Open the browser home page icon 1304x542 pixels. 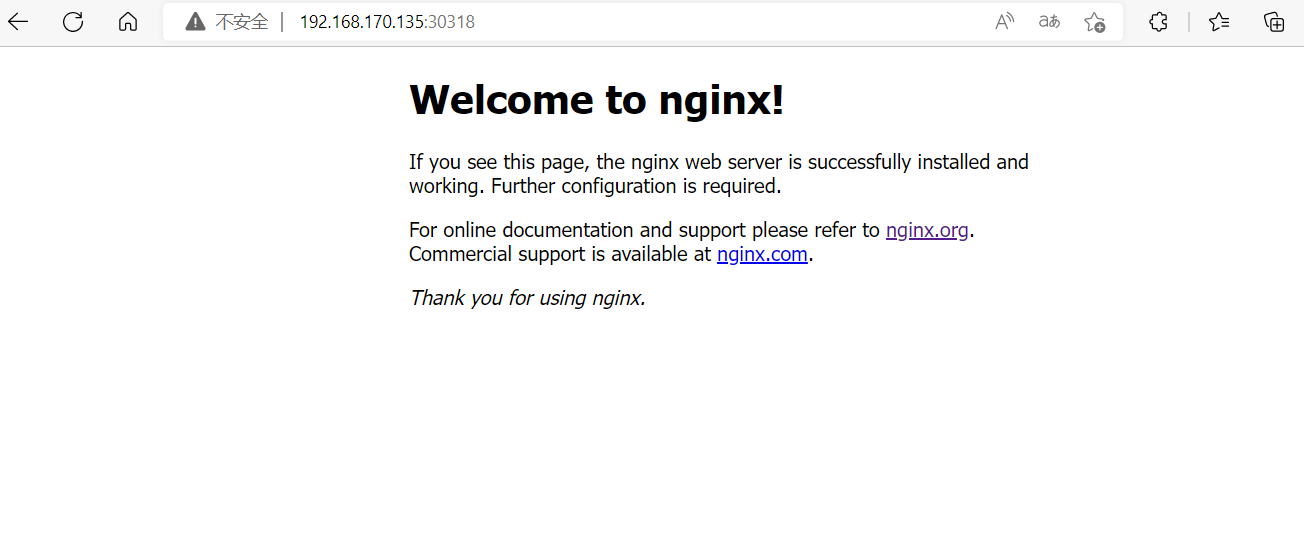tap(128, 22)
